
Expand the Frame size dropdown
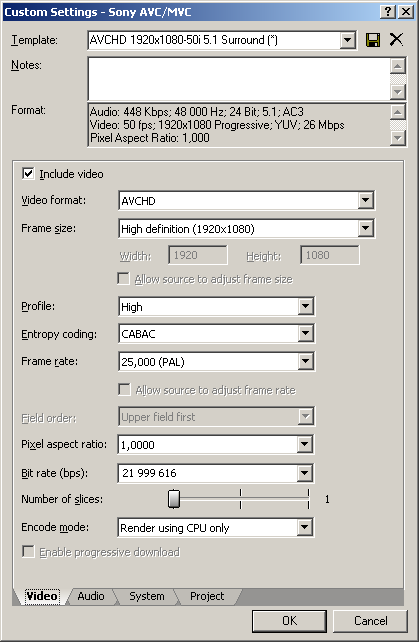[x=365, y=228]
